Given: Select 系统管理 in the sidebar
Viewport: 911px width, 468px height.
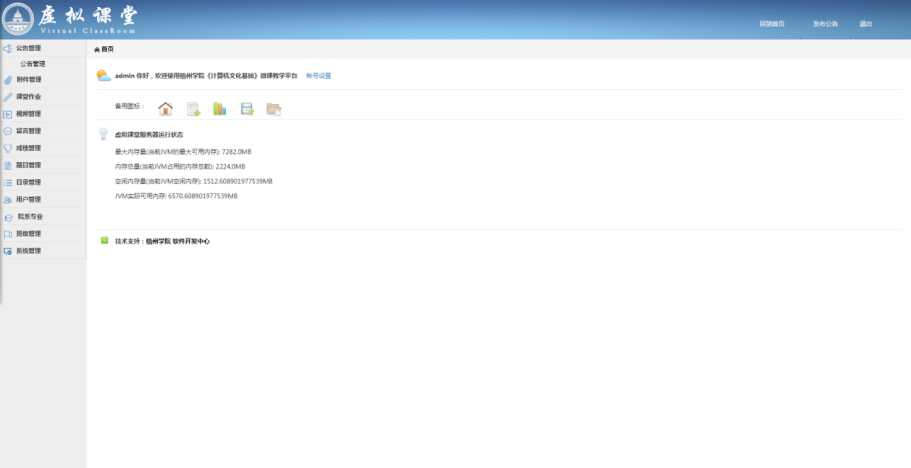Looking at the screenshot, I should click(28, 250).
